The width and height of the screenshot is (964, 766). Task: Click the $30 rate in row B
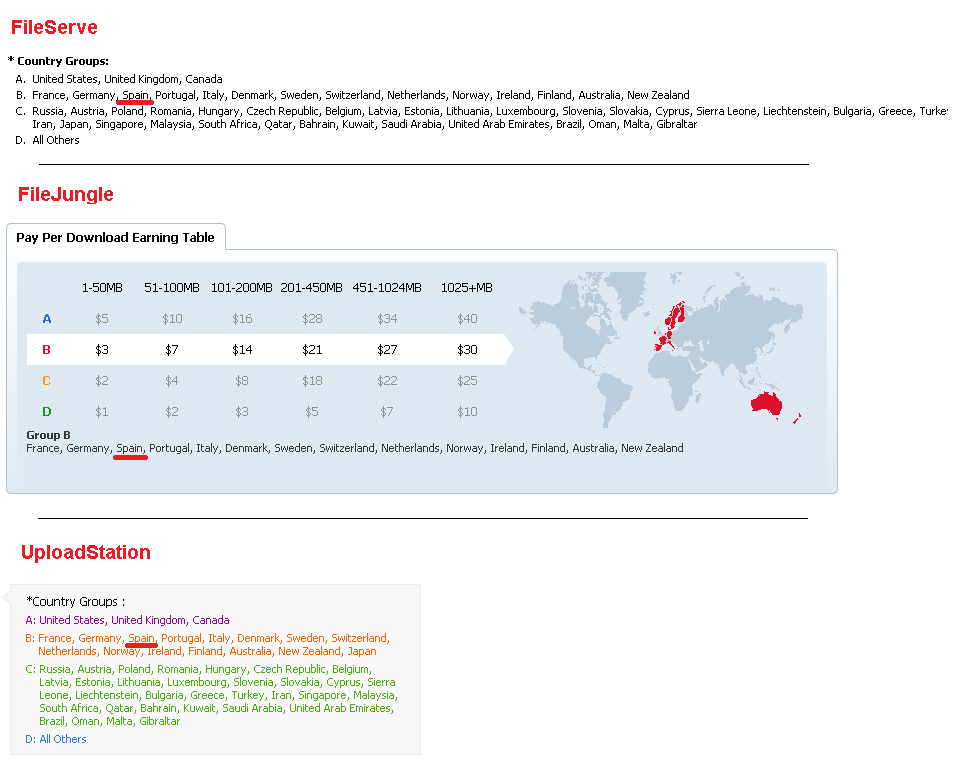467,350
